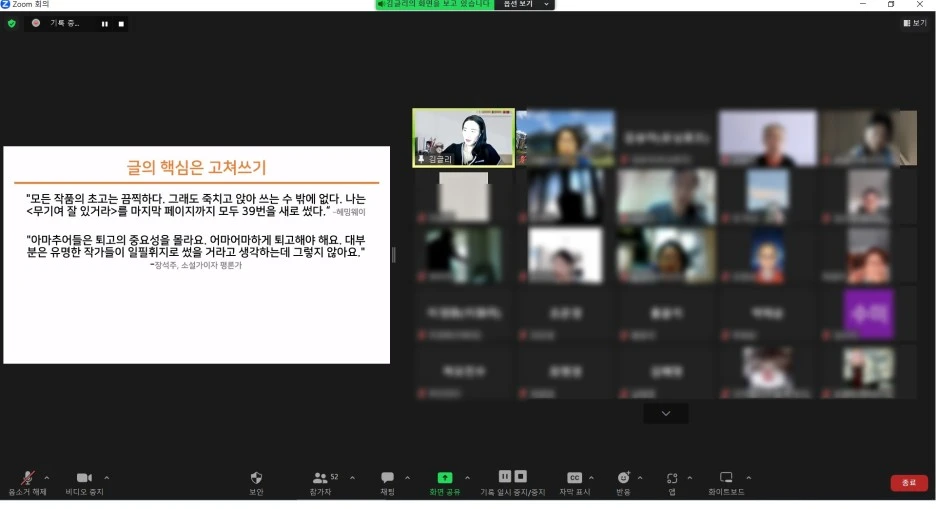Click the green screen-viewing banner for 김글리

tap(435, 4)
